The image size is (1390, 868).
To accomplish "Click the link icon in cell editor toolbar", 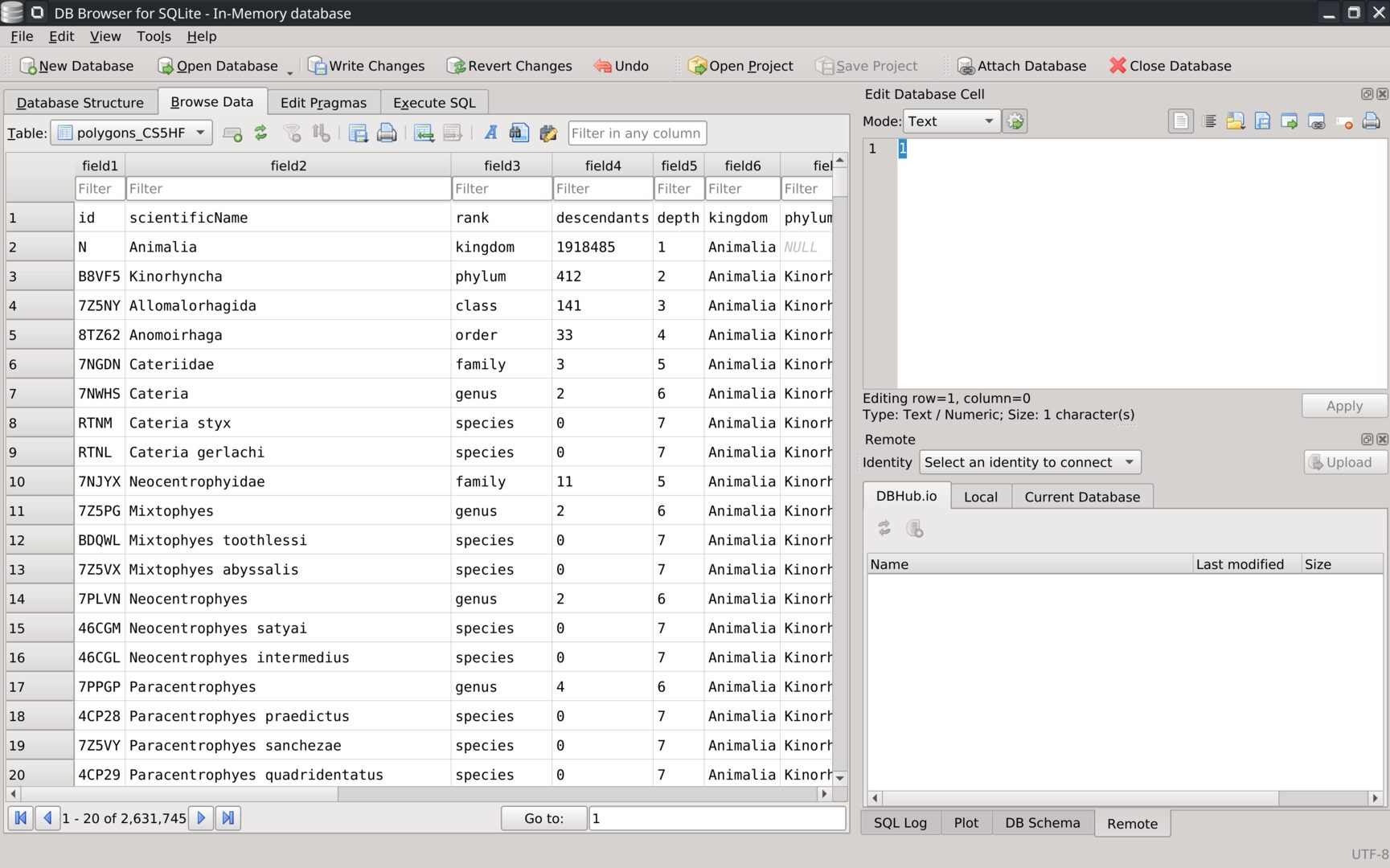I will tap(1317, 121).
